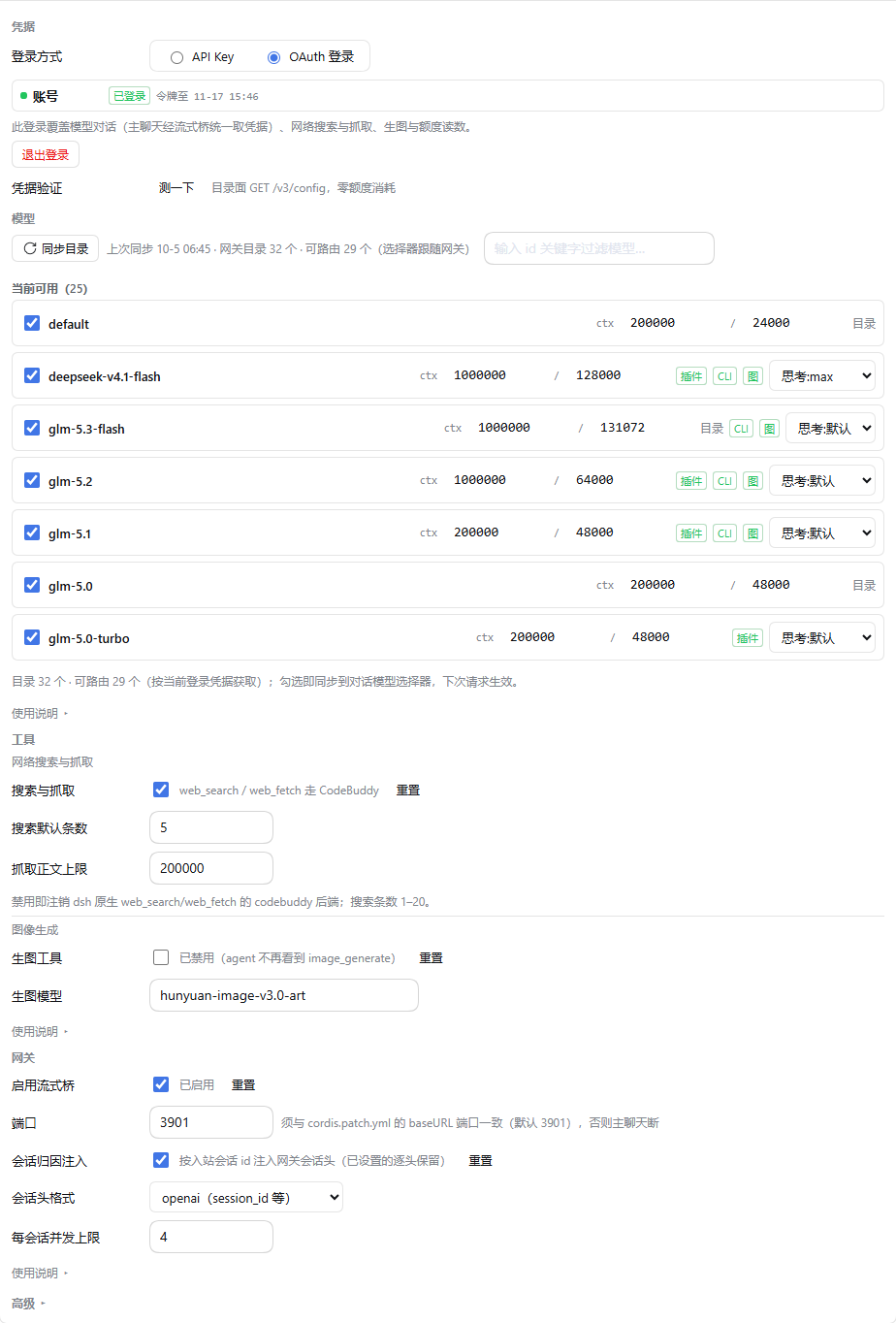The image size is (896, 1323).
Task: Click 图 badge on glm-5.2 row
Action: click(752, 481)
